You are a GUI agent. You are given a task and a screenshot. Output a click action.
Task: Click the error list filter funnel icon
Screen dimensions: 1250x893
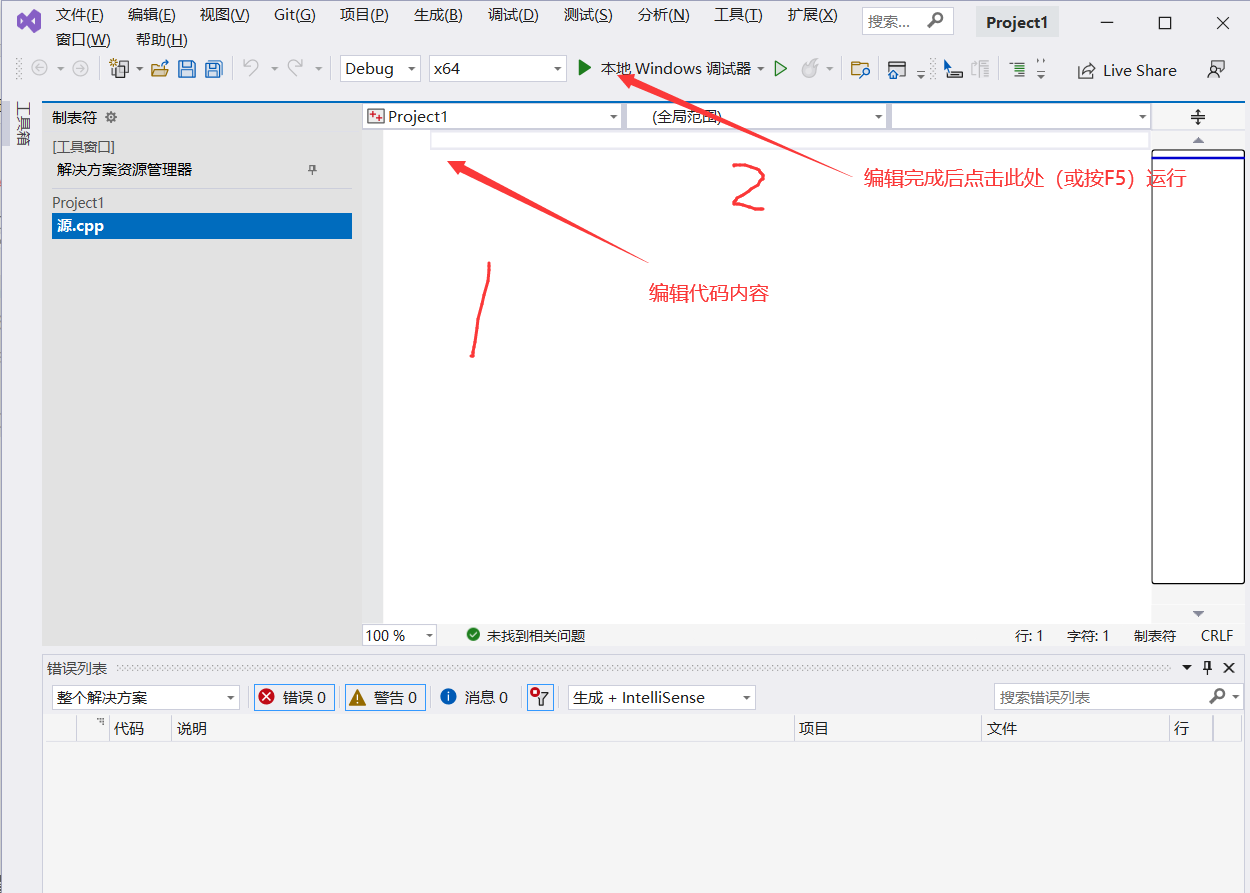click(x=540, y=697)
